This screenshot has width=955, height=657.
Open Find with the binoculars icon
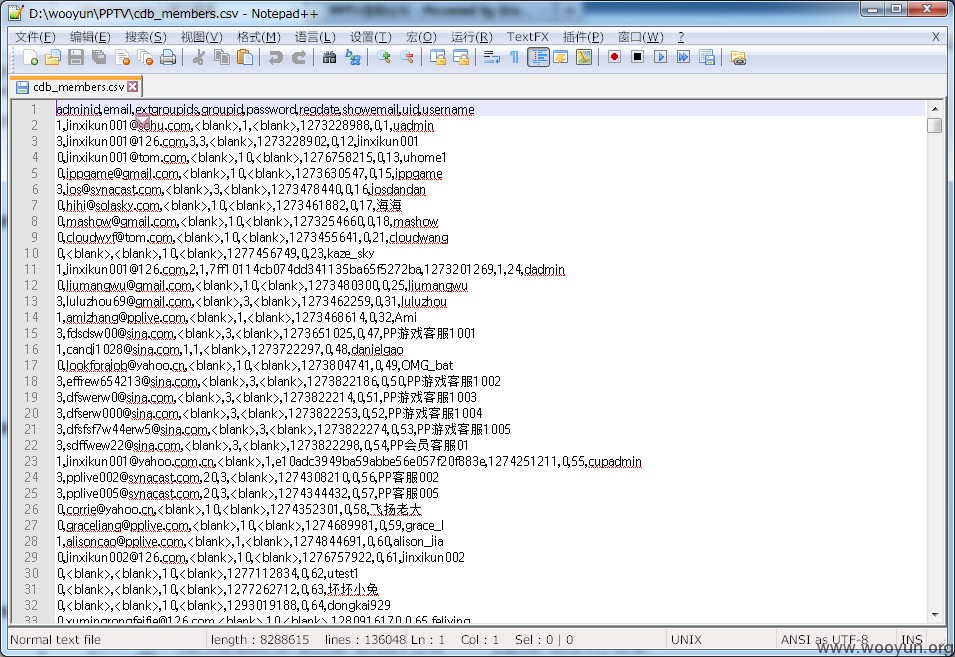point(329,58)
